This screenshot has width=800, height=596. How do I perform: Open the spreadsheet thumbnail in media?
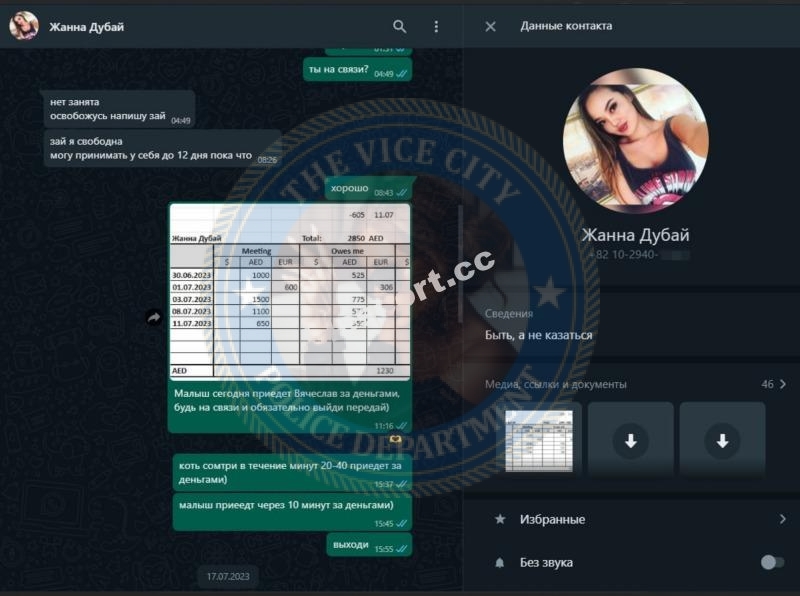coord(539,440)
